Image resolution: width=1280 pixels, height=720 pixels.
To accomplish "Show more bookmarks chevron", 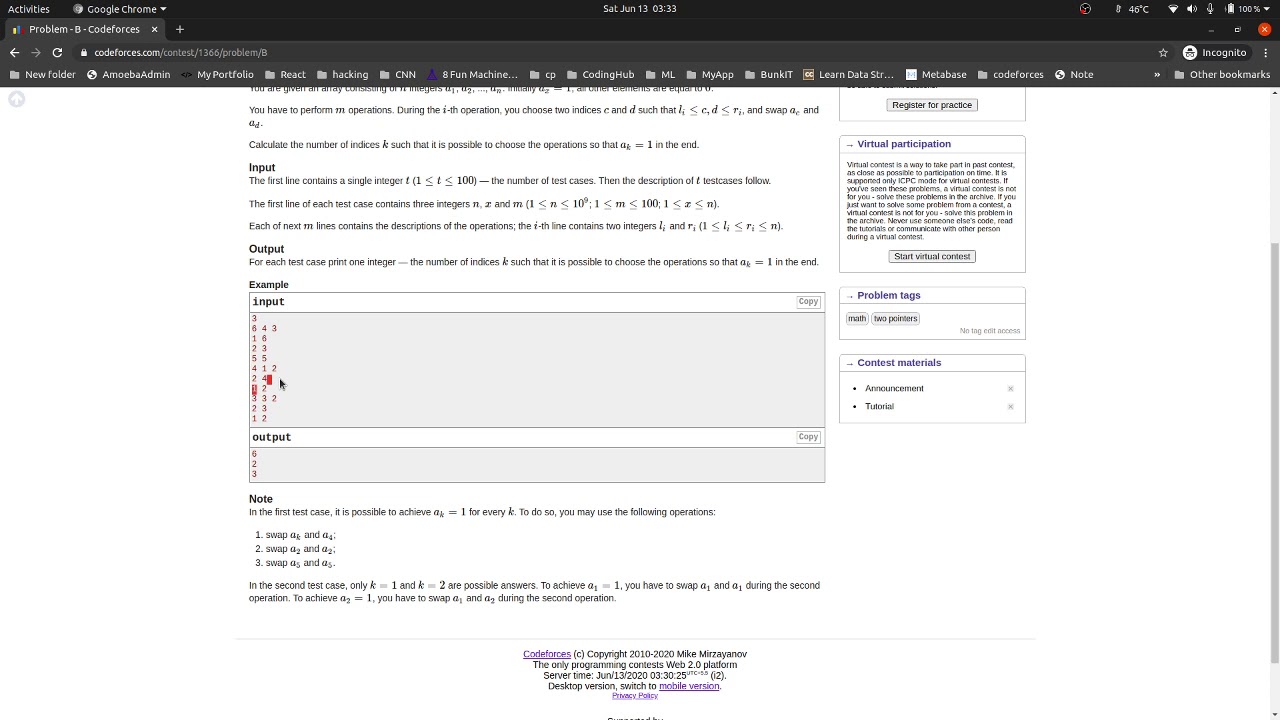I will coord(1157,74).
